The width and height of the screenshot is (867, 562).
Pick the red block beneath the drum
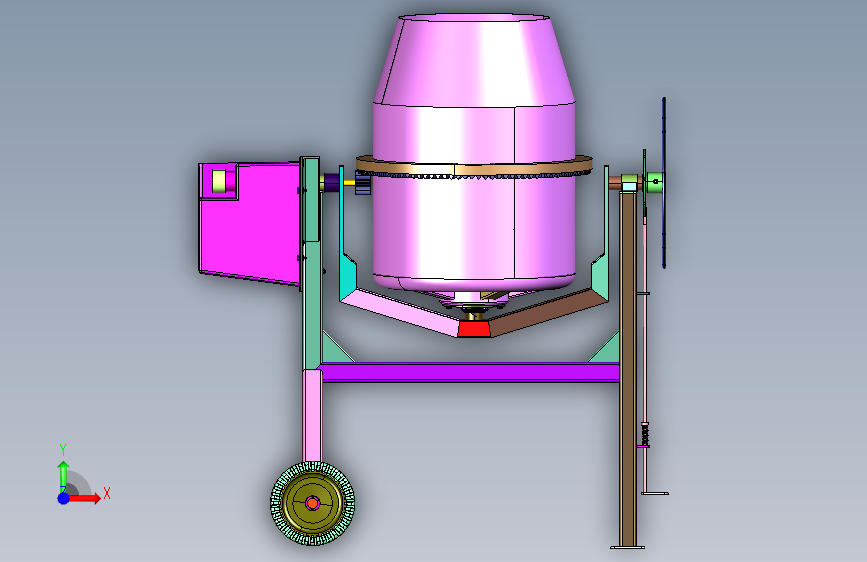coord(474,329)
